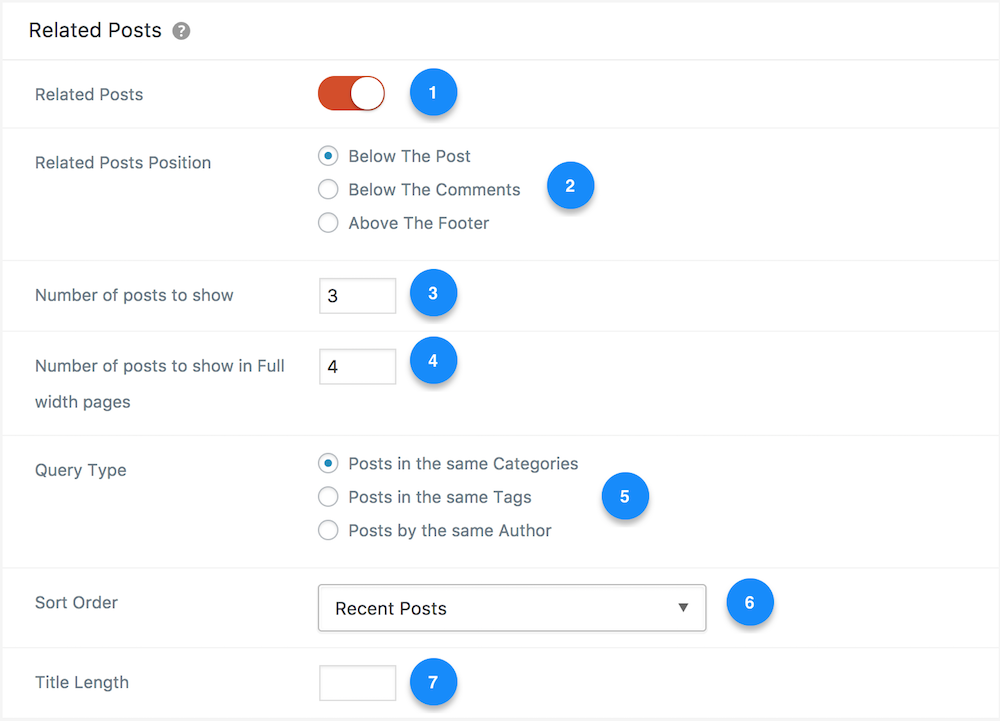Click the empty Title Length field
Viewport: 1000px width, 721px height.
point(357,683)
